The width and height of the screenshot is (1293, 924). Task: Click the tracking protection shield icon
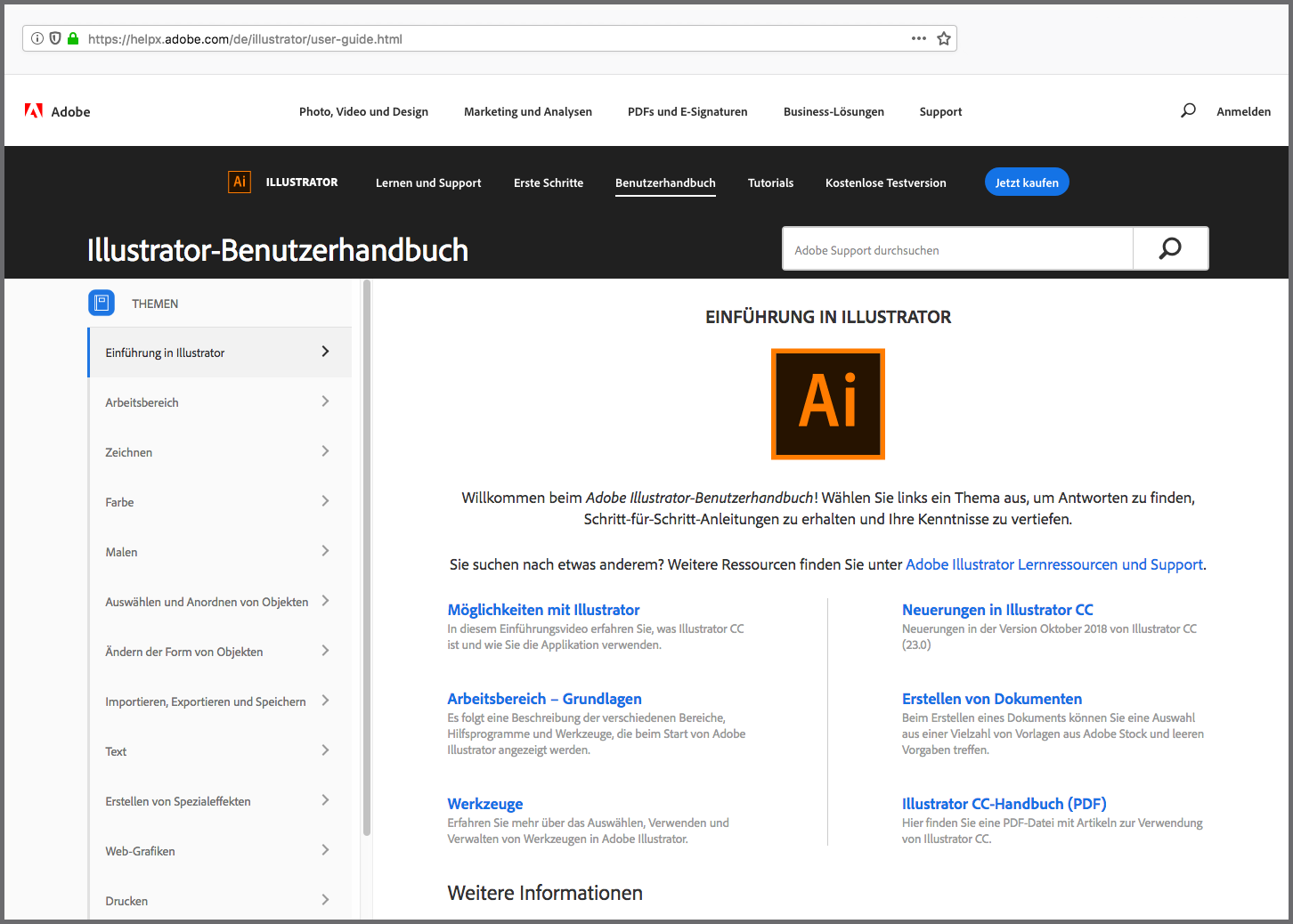coord(55,38)
